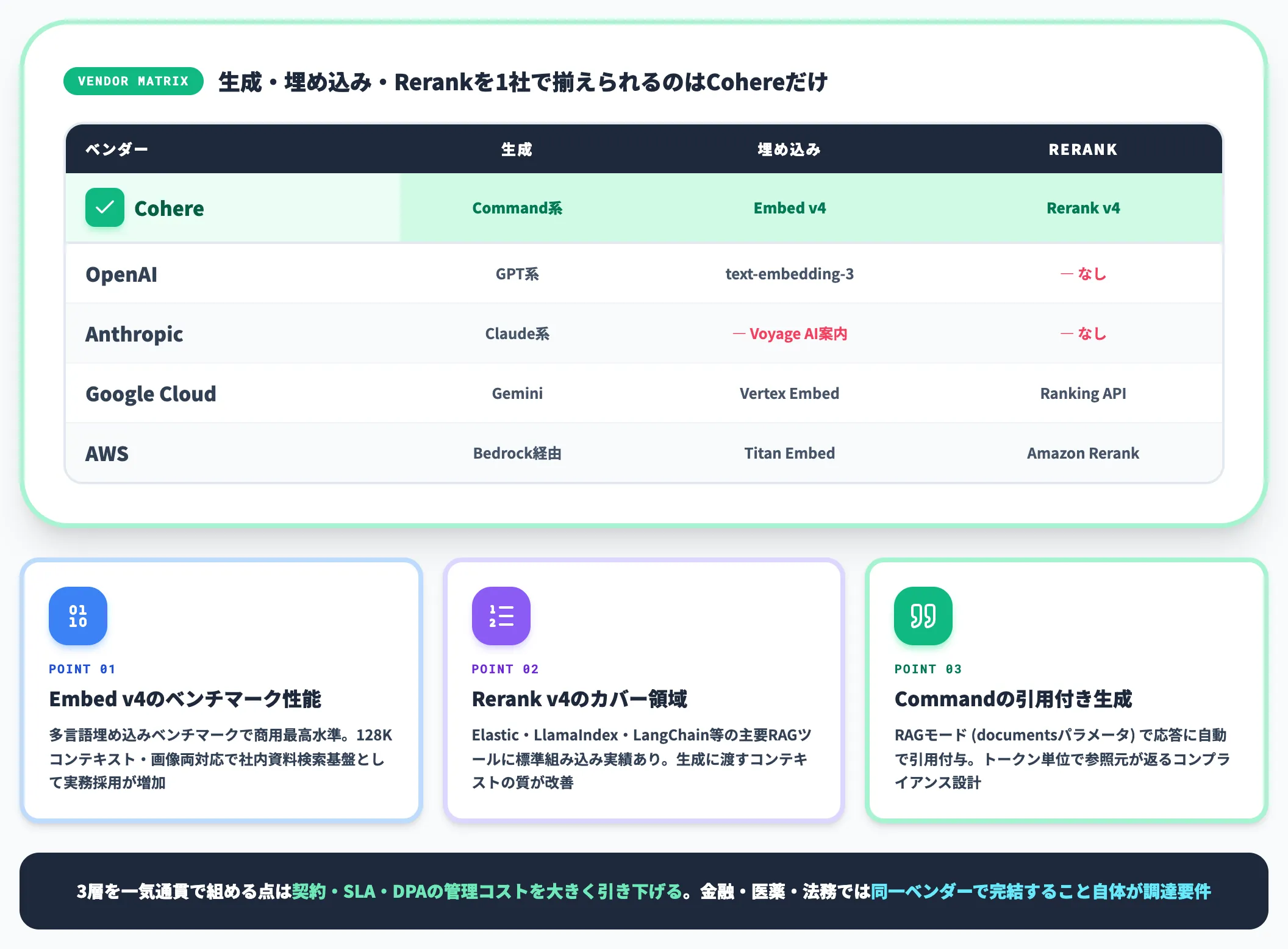
Task: Click heading Embed v4のベンチマーク性能
Action: (185, 699)
